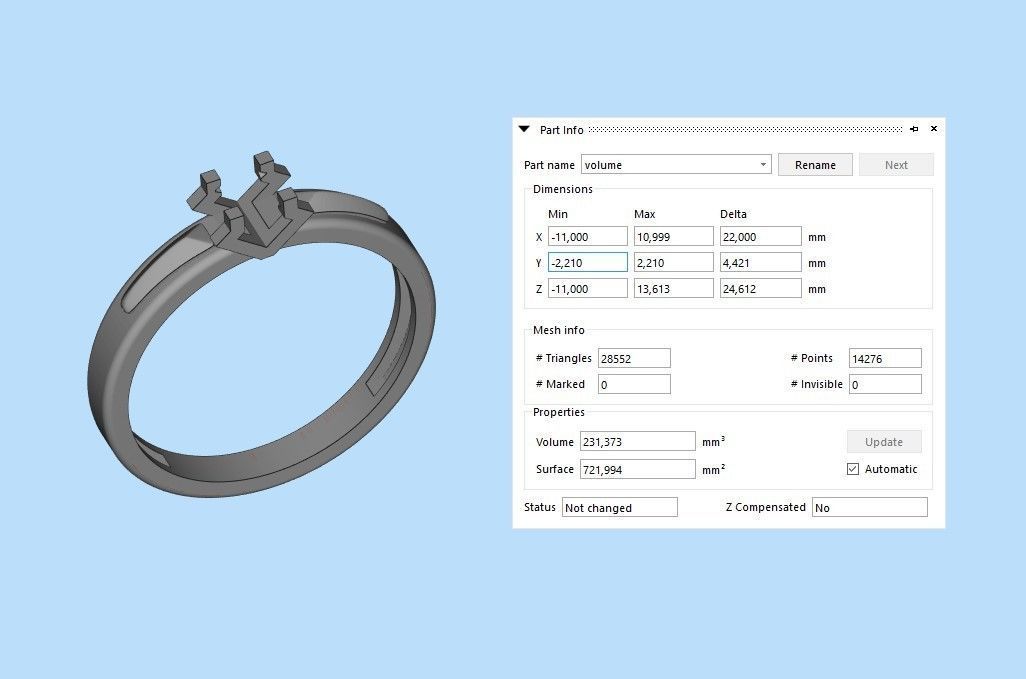Click the Properties group label
The height and width of the screenshot is (679, 1026).
point(559,412)
